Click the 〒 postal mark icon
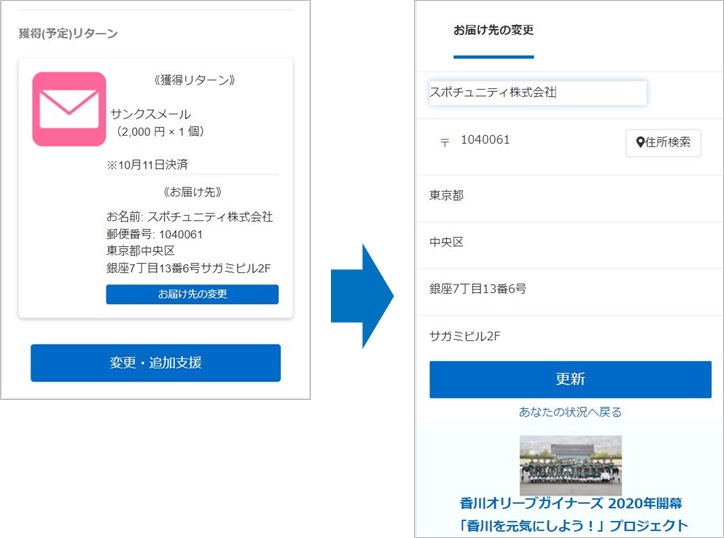The image size is (724, 538). coord(445,143)
